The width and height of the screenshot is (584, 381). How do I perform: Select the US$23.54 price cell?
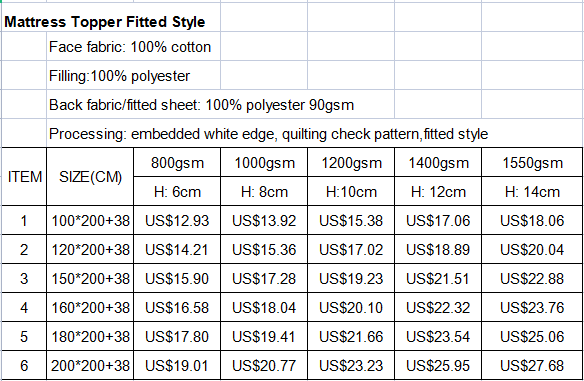tap(438, 336)
